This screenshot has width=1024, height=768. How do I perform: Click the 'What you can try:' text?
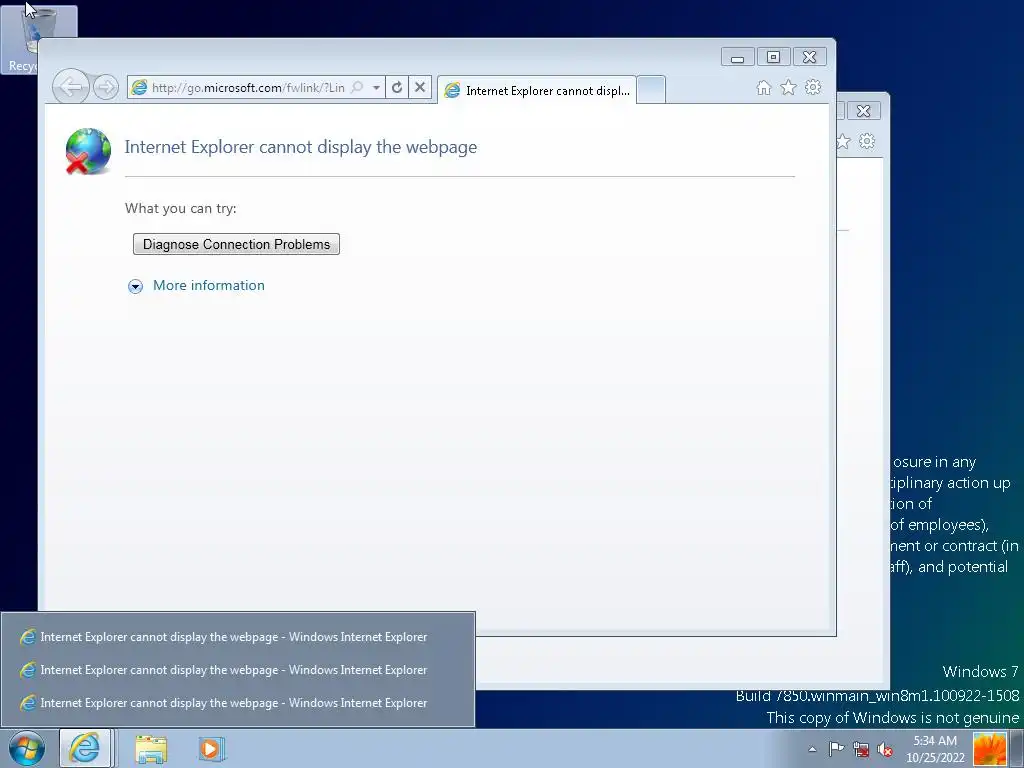coord(181,208)
